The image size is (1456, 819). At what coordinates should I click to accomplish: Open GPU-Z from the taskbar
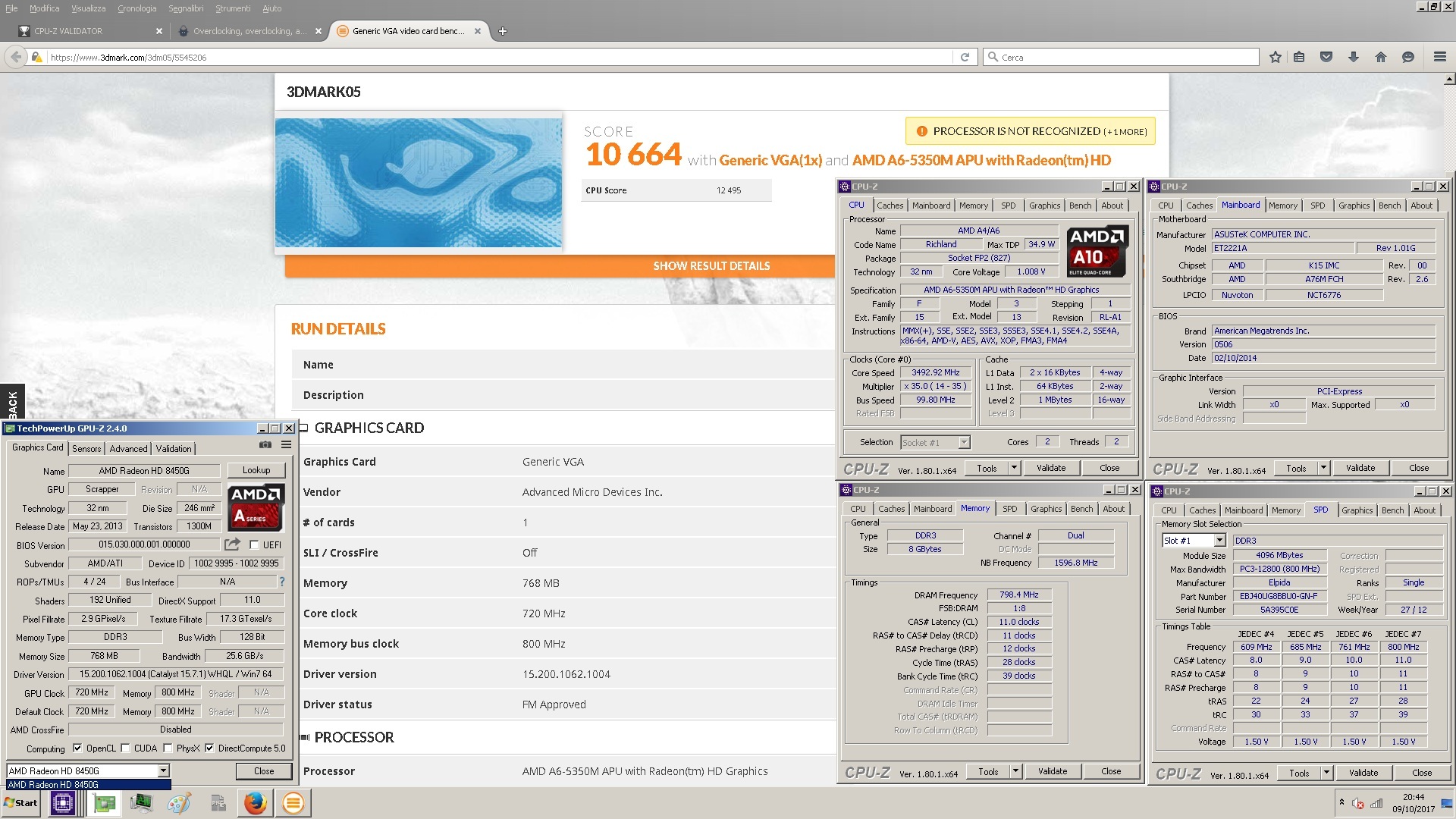pos(105,803)
